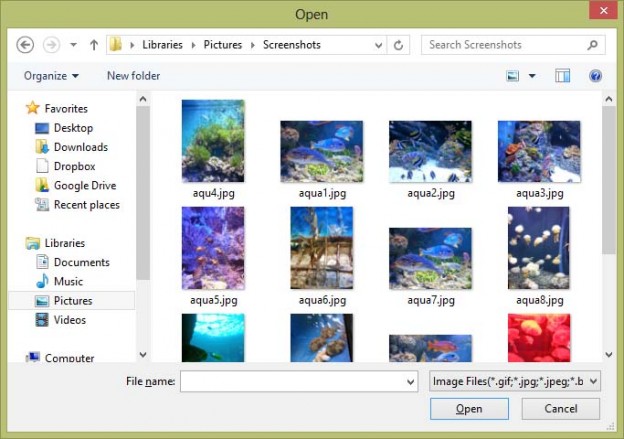
Task: Select the aqua4.jpg thumbnail
Action: [x=213, y=141]
